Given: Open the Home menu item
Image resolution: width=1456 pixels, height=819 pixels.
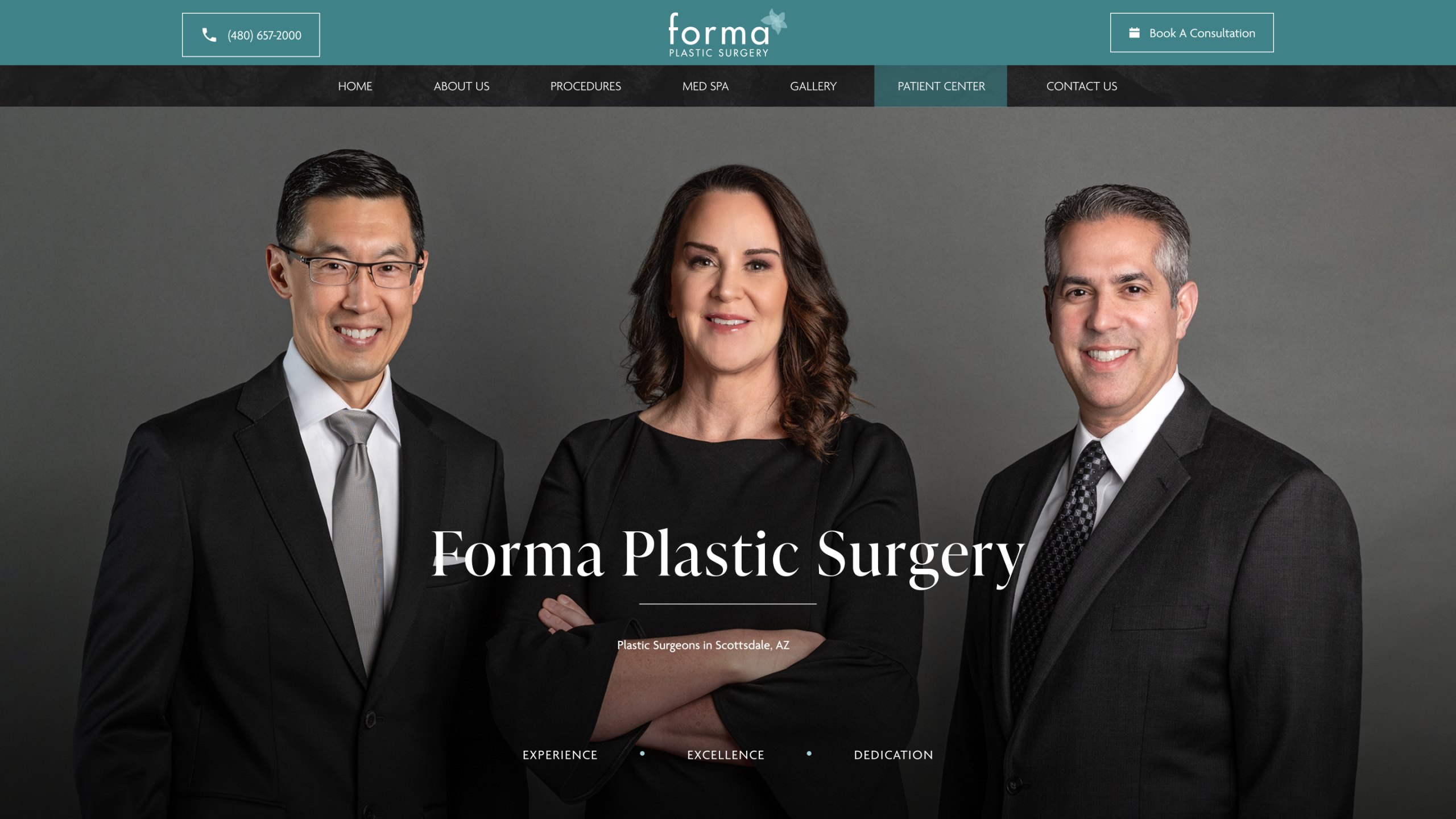Looking at the screenshot, I should pyautogui.click(x=355, y=86).
